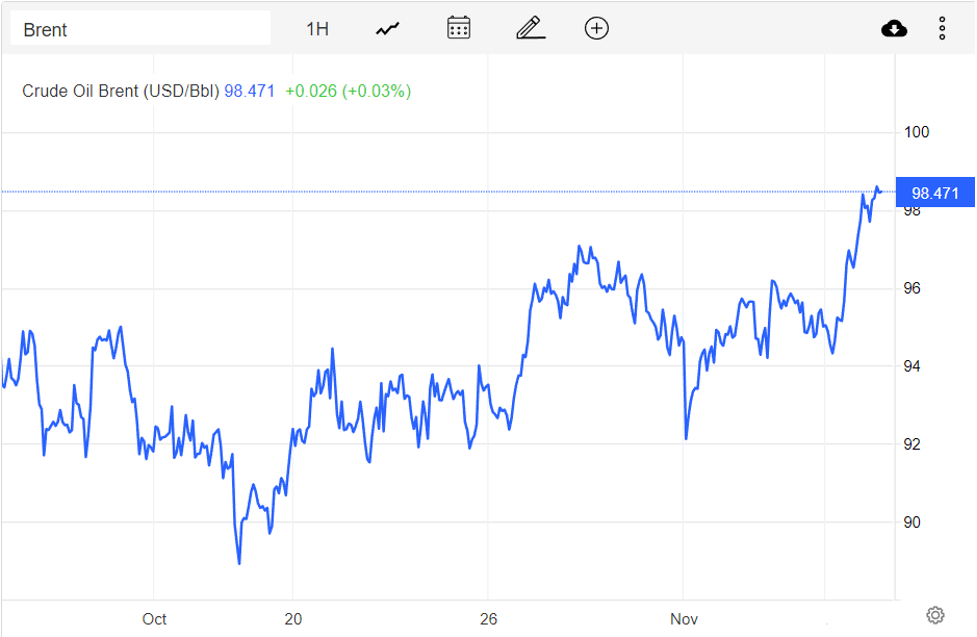Click the circled plus add icon
The height and width of the screenshot is (637, 977).
(596, 28)
